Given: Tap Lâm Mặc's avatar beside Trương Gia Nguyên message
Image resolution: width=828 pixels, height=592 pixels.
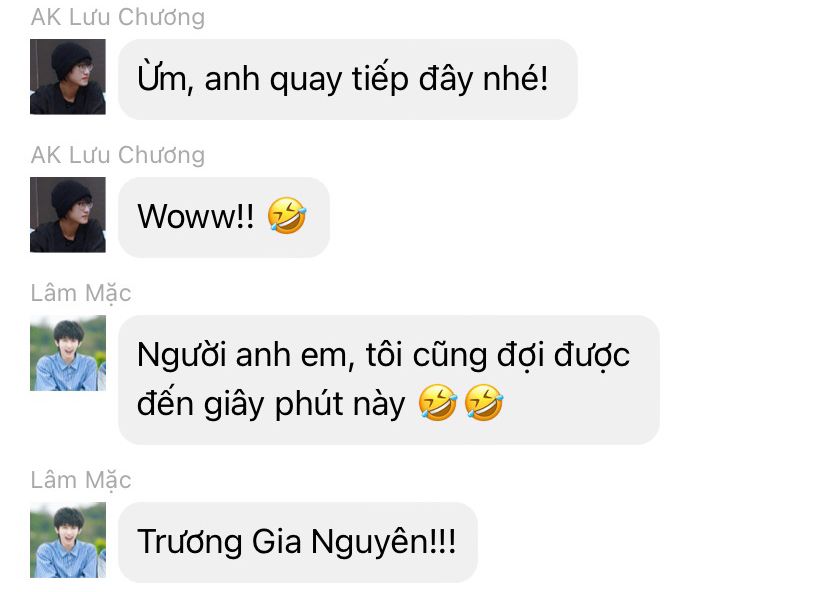Looking at the screenshot, I should click(x=68, y=540).
